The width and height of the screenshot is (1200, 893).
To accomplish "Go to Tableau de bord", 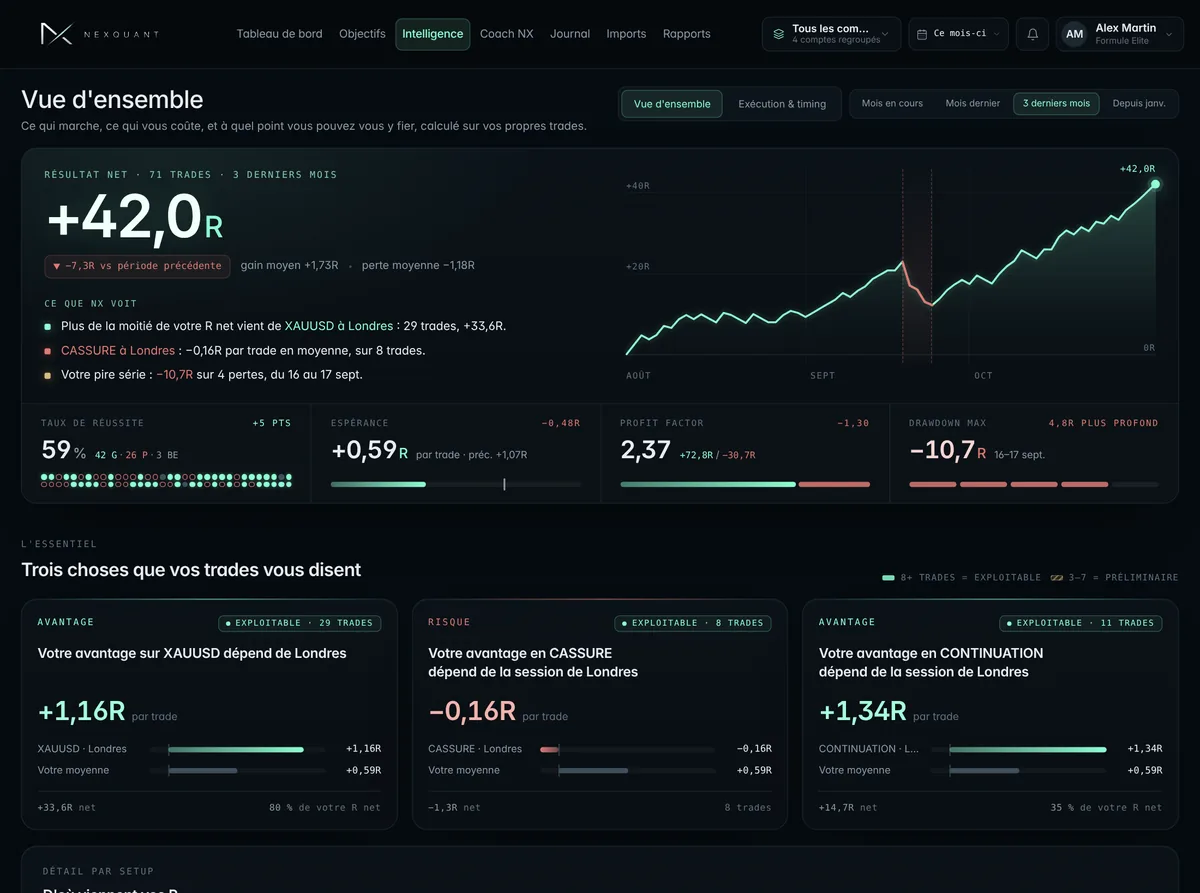I will pos(279,34).
